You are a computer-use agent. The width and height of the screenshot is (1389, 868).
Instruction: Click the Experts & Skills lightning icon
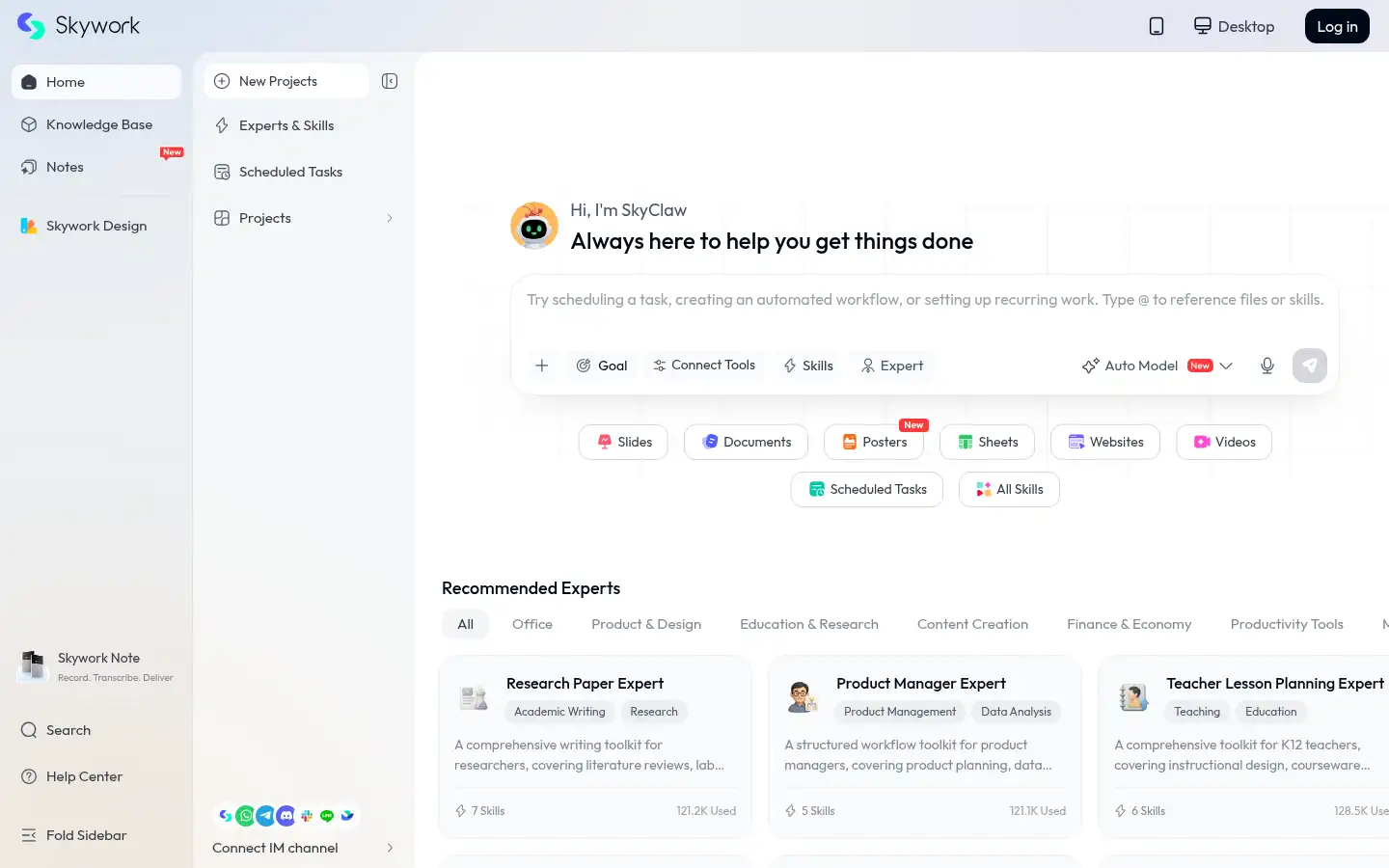click(222, 125)
